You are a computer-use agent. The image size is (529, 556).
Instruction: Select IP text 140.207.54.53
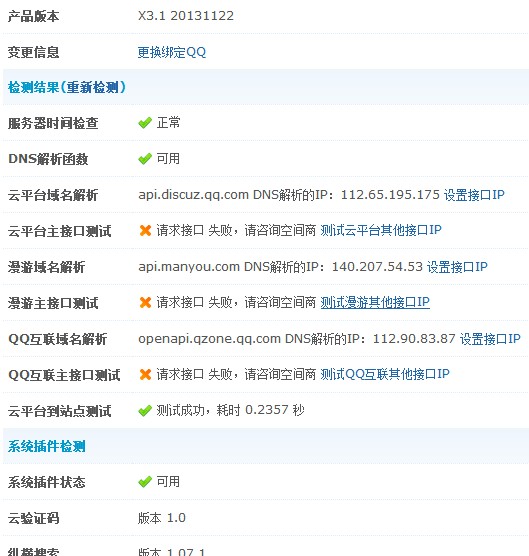377,267
